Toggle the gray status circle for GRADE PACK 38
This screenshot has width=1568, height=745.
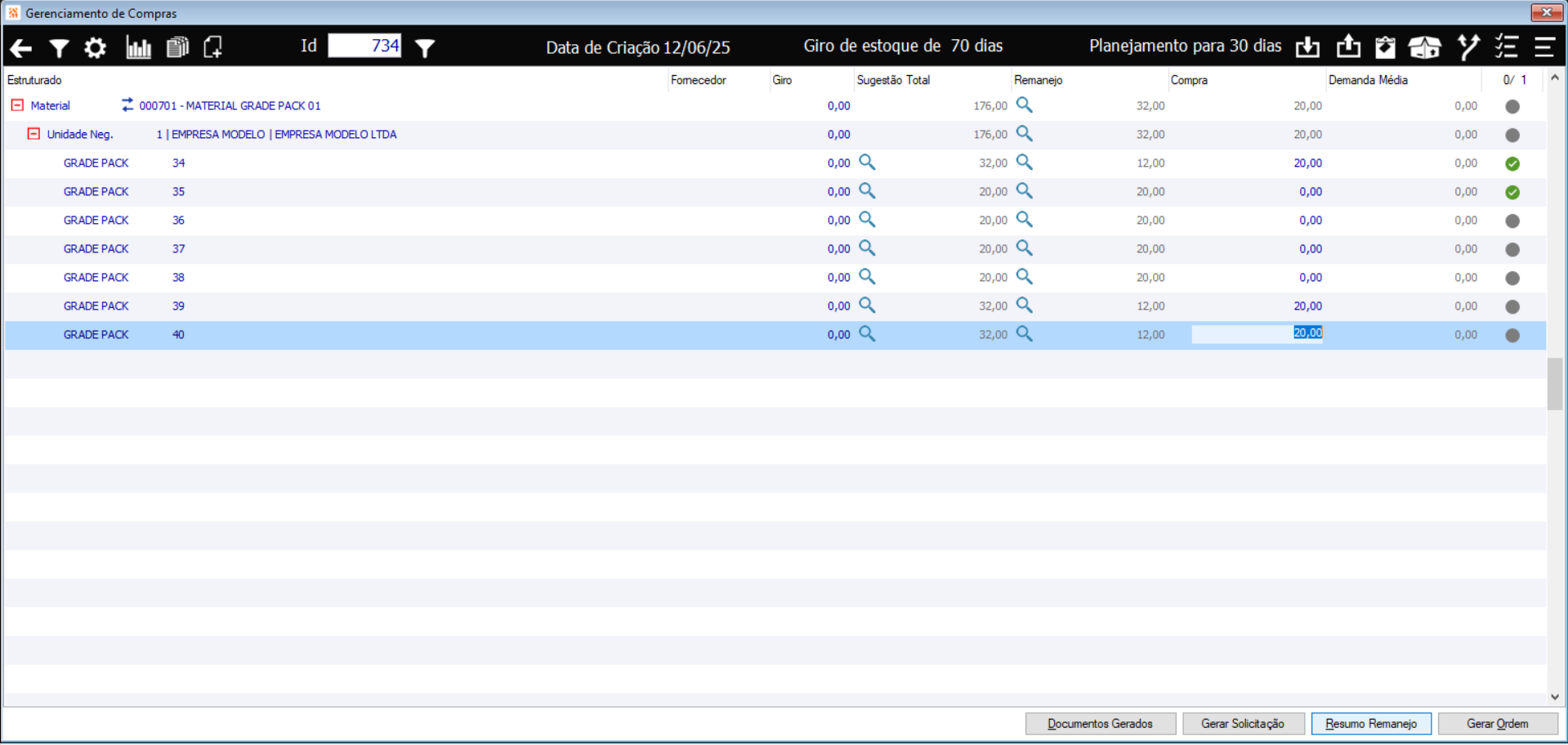(x=1512, y=278)
